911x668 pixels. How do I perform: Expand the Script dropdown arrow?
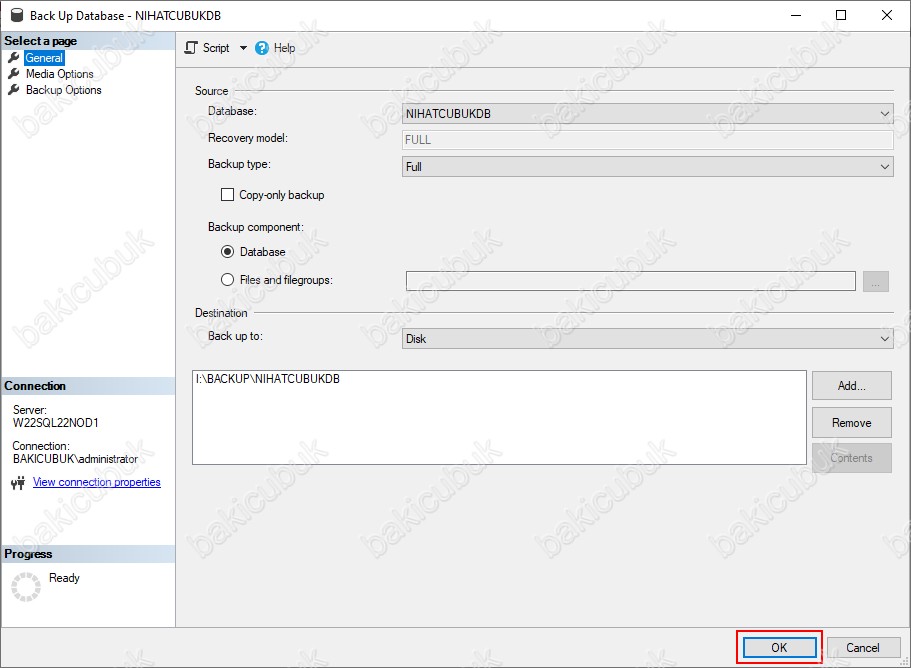click(x=243, y=48)
